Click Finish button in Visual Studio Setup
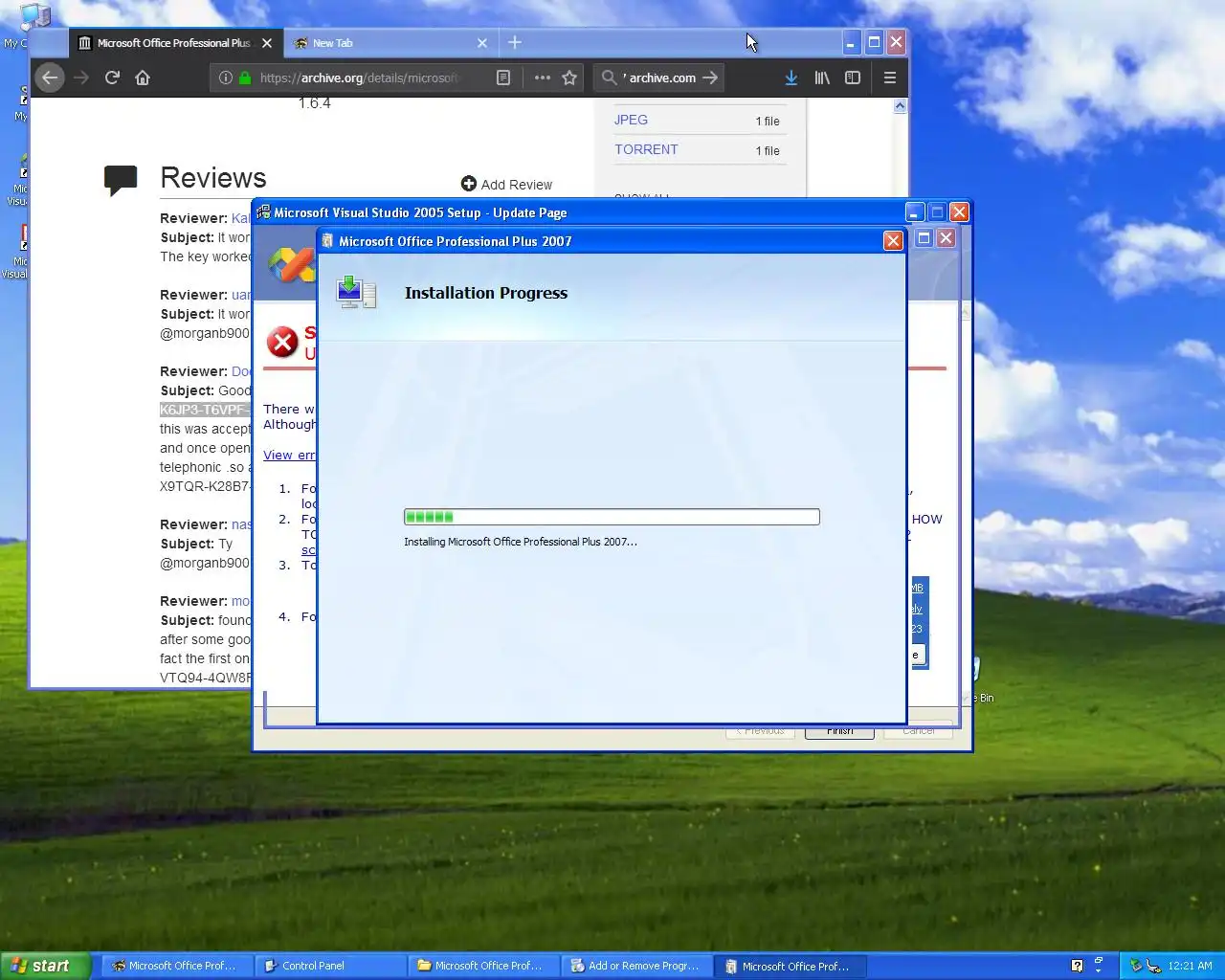The width and height of the screenshot is (1225, 980). (x=839, y=731)
